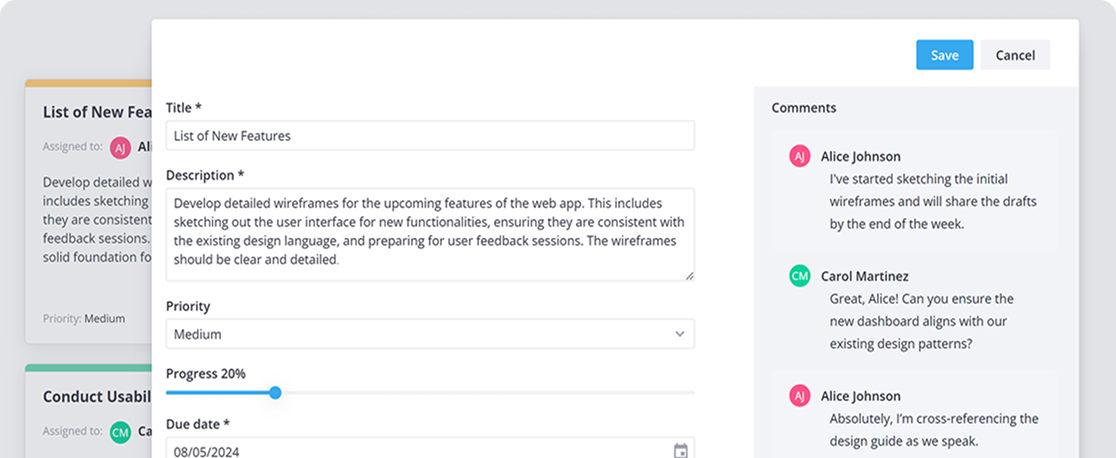Focus the Title input field
Image resolution: width=1116 pixels, height=458 pixels.
coord(430,135)
